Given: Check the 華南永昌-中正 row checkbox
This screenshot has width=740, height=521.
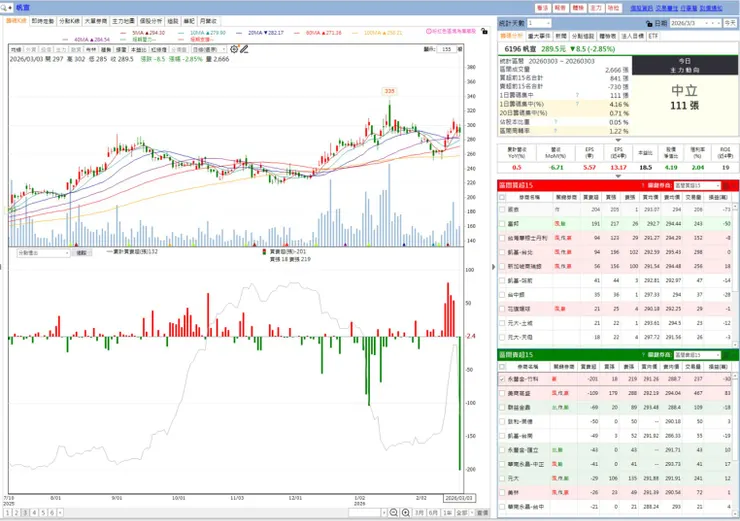Looking at the screenshot, I should [x=502, y=464].
